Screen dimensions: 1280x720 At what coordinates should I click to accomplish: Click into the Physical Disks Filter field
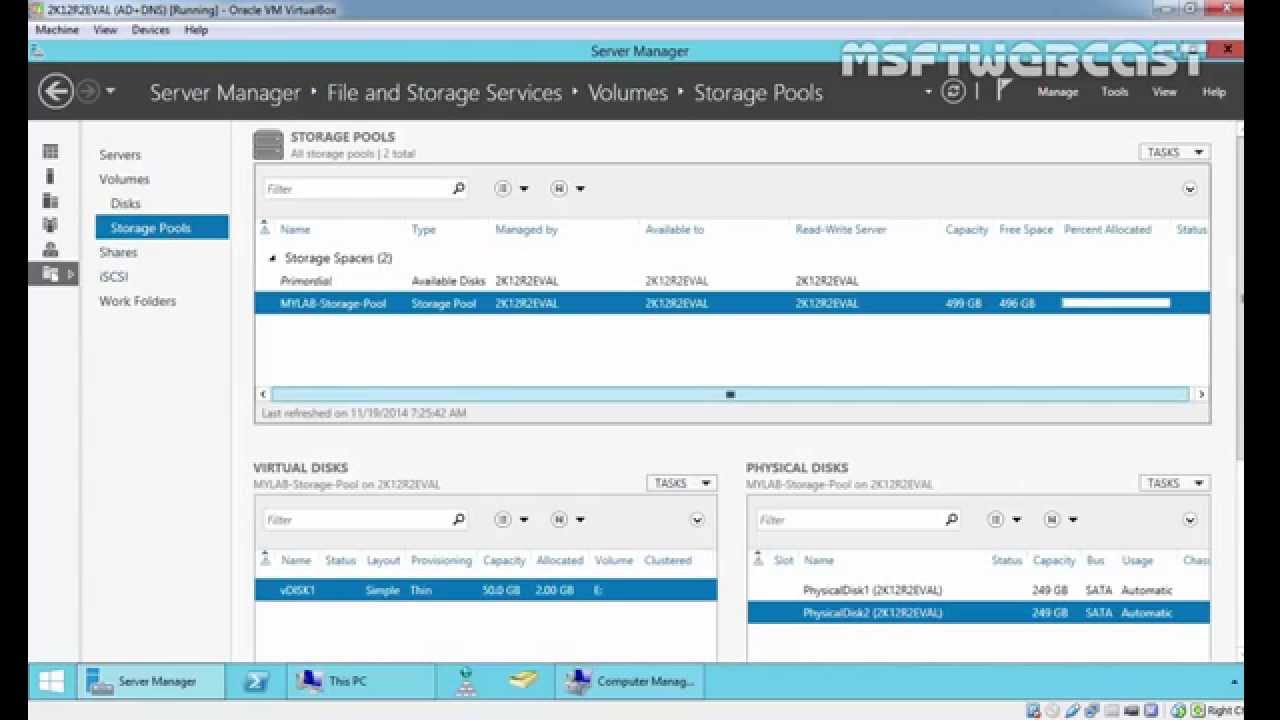click(x=851, y=519)
